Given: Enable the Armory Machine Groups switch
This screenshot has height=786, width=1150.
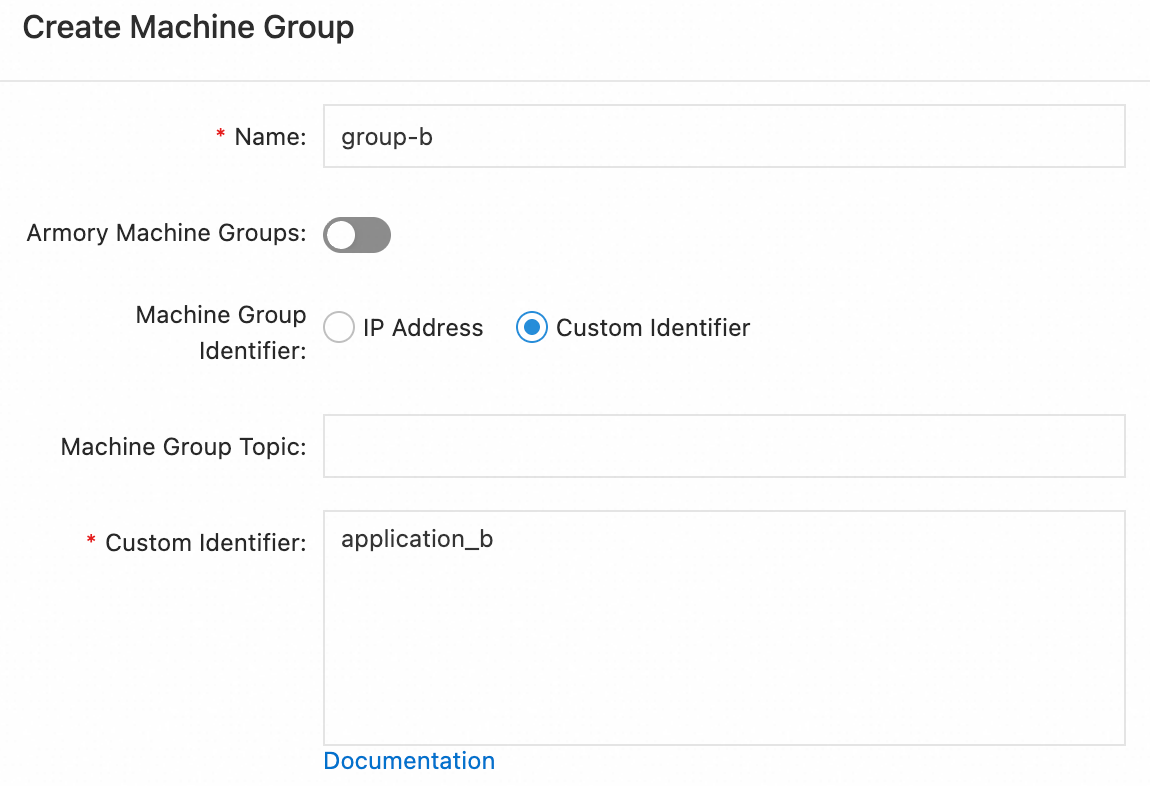Looking at the screenshot, I should [357, 235].
